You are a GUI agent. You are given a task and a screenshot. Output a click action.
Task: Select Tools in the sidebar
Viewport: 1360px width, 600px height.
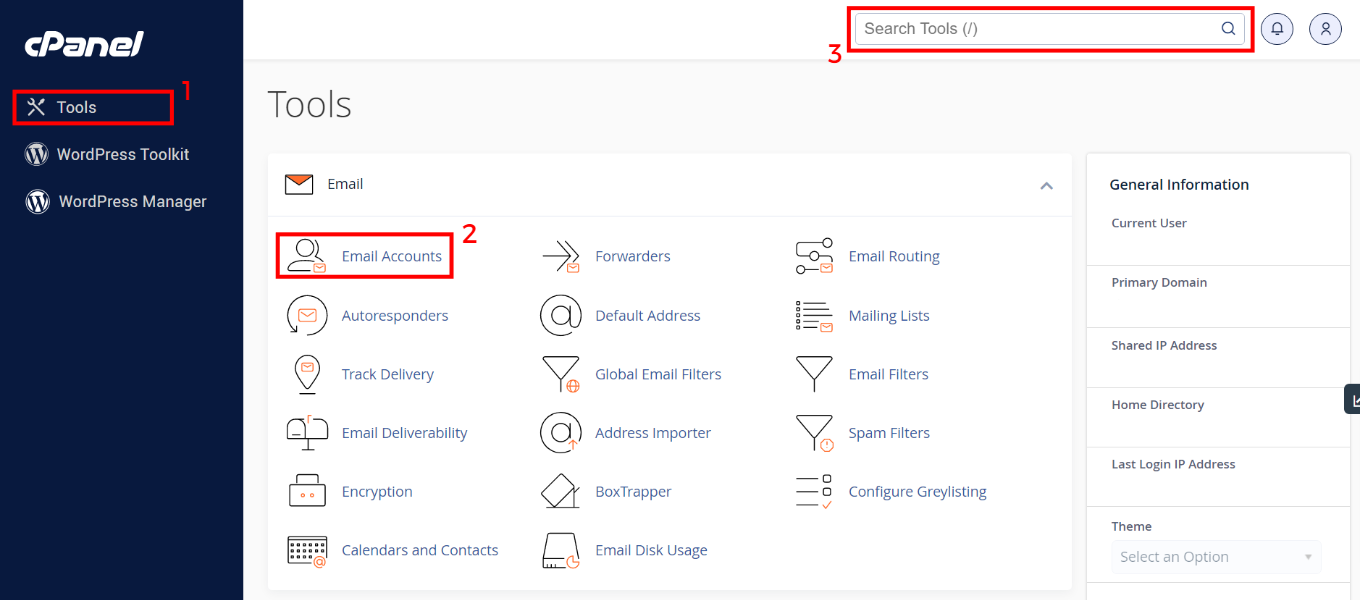tap(76, 107)
